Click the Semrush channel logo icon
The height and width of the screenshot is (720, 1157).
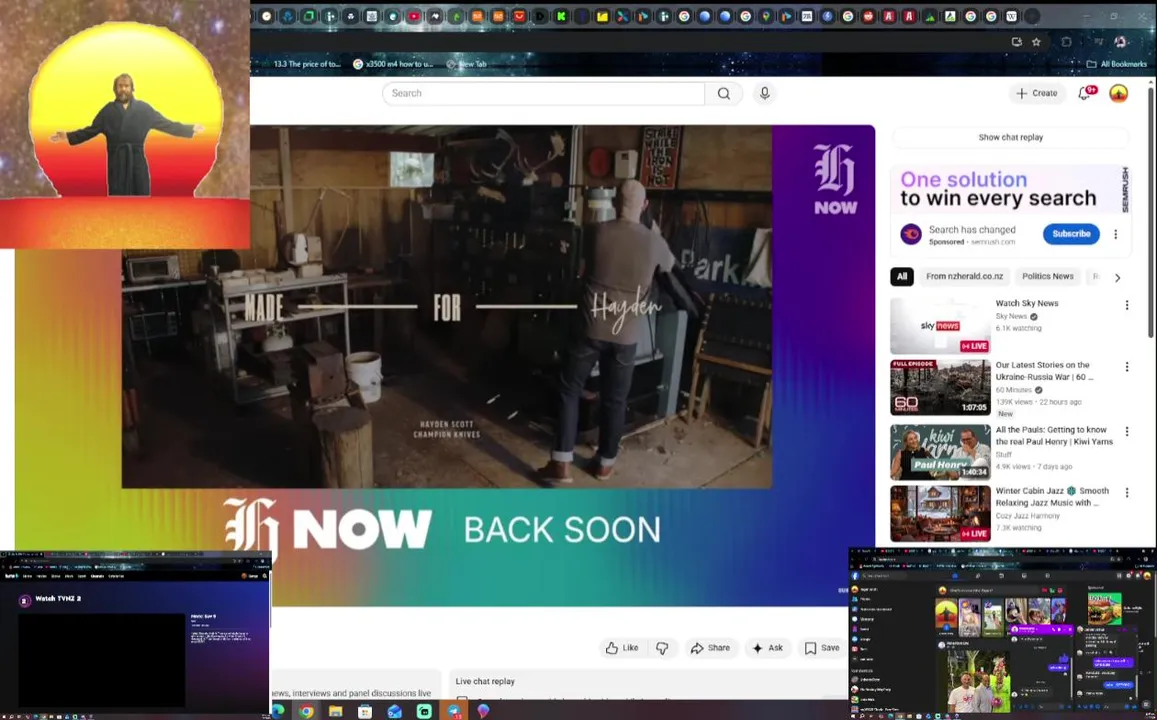coord(911,234)
